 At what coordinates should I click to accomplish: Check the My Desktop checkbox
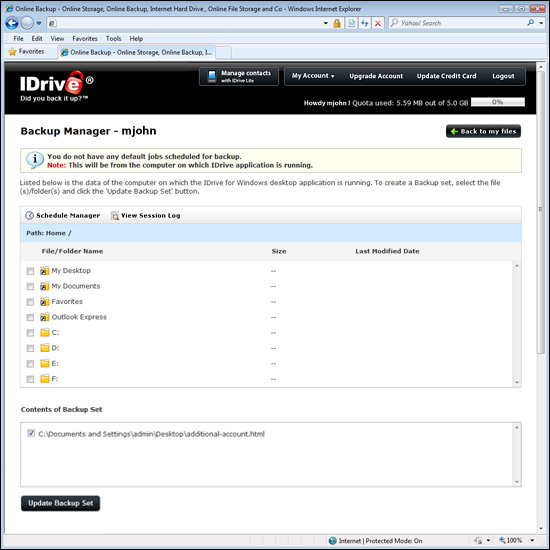click(30, 271)
